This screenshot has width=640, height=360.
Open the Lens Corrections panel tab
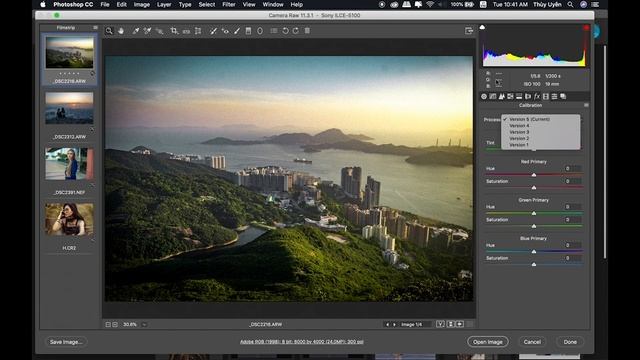coord(528,96)
